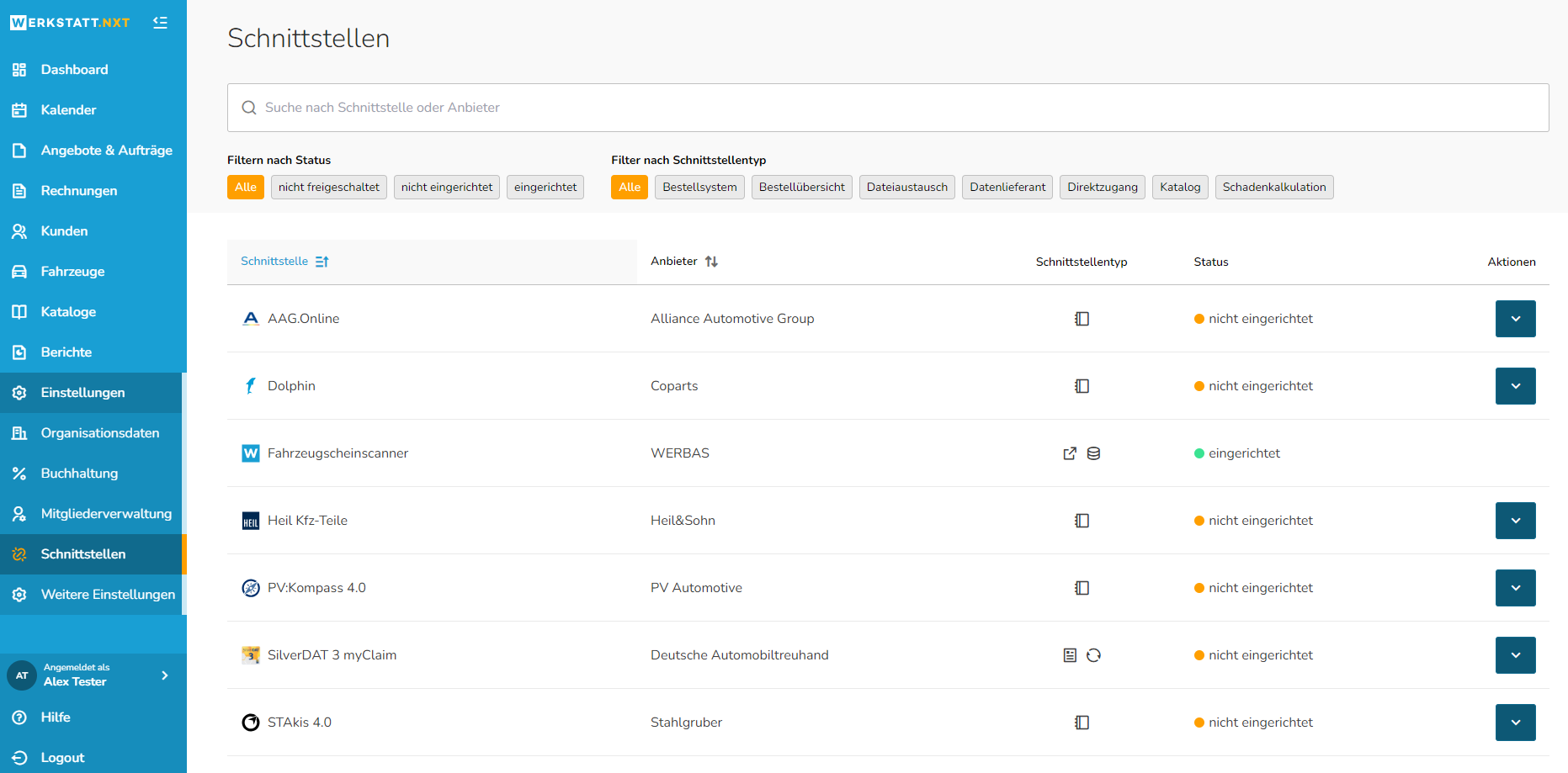Viewport: 1568px width, 773px height.
Task: Click the Einstellungen gear icon
Action: pos(19,393)
